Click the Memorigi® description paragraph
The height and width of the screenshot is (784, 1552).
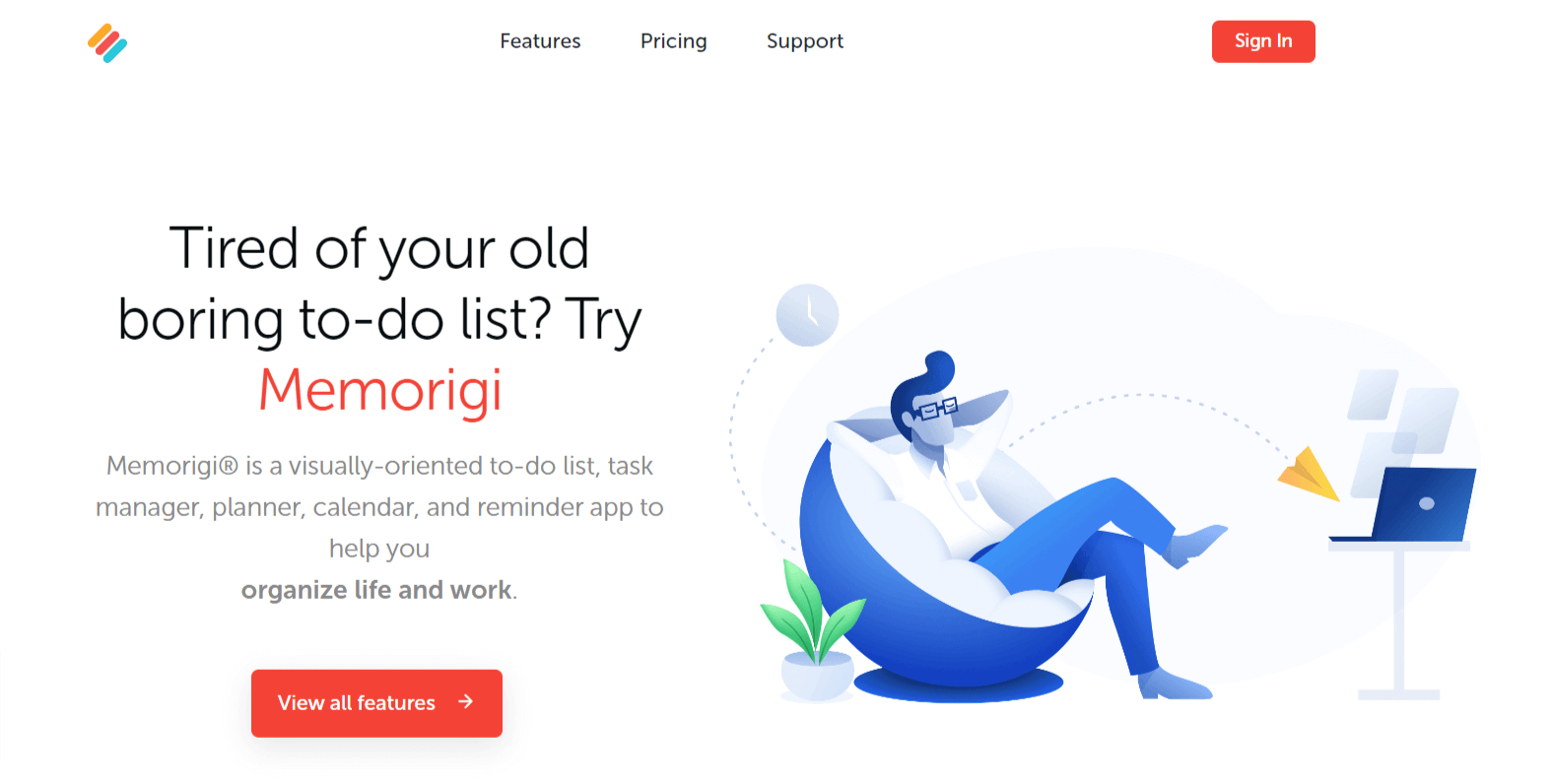379,527
